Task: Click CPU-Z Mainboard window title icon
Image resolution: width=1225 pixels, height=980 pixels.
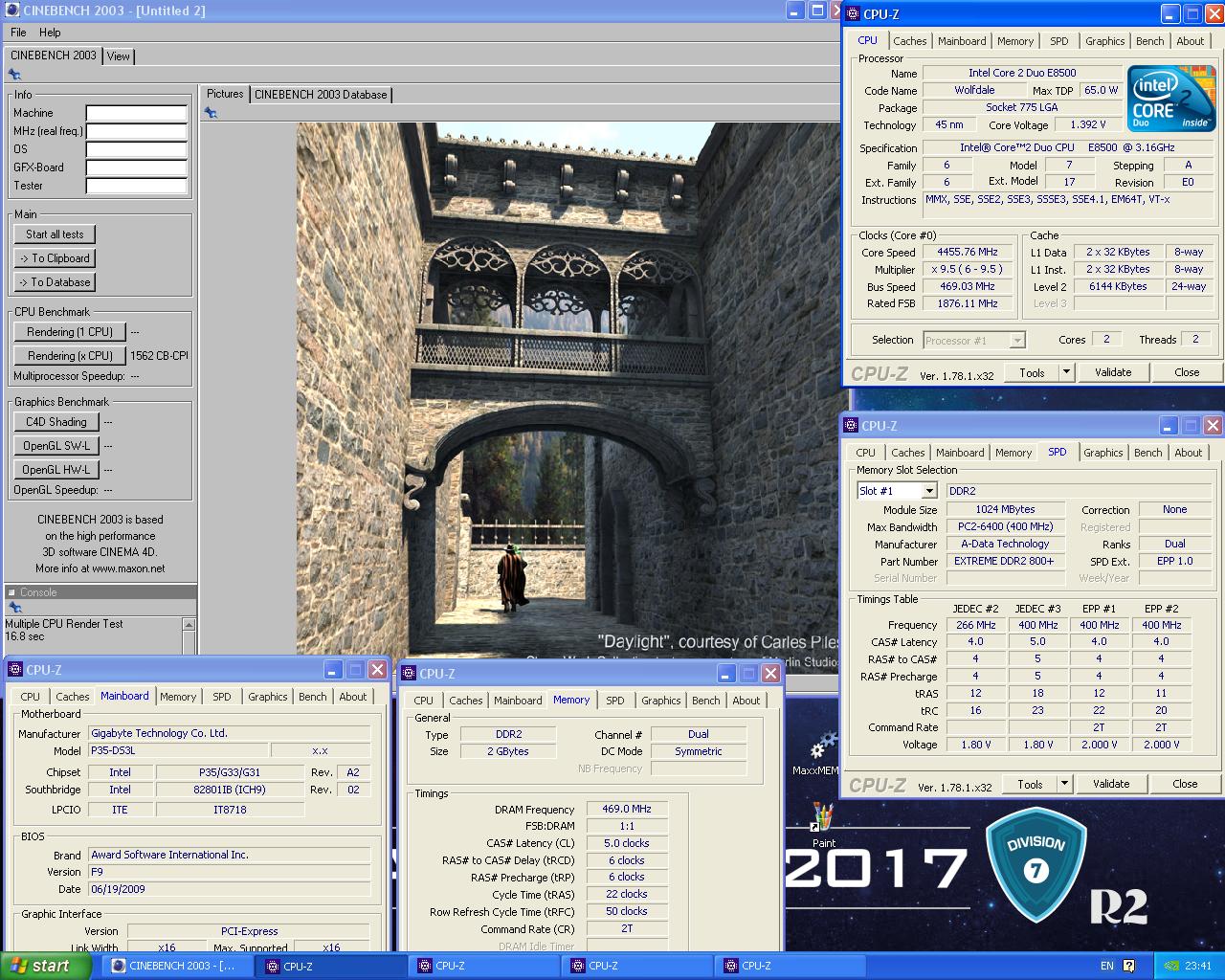Action: 15,670
